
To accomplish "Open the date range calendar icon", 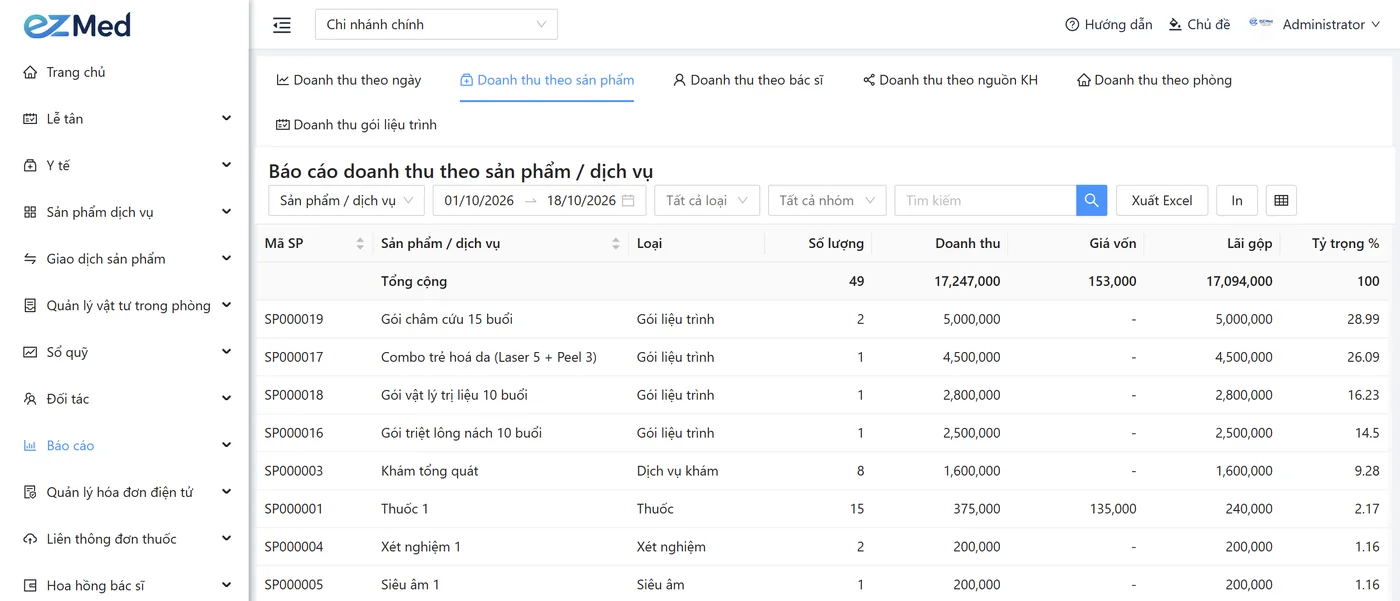I will (628, 200).
